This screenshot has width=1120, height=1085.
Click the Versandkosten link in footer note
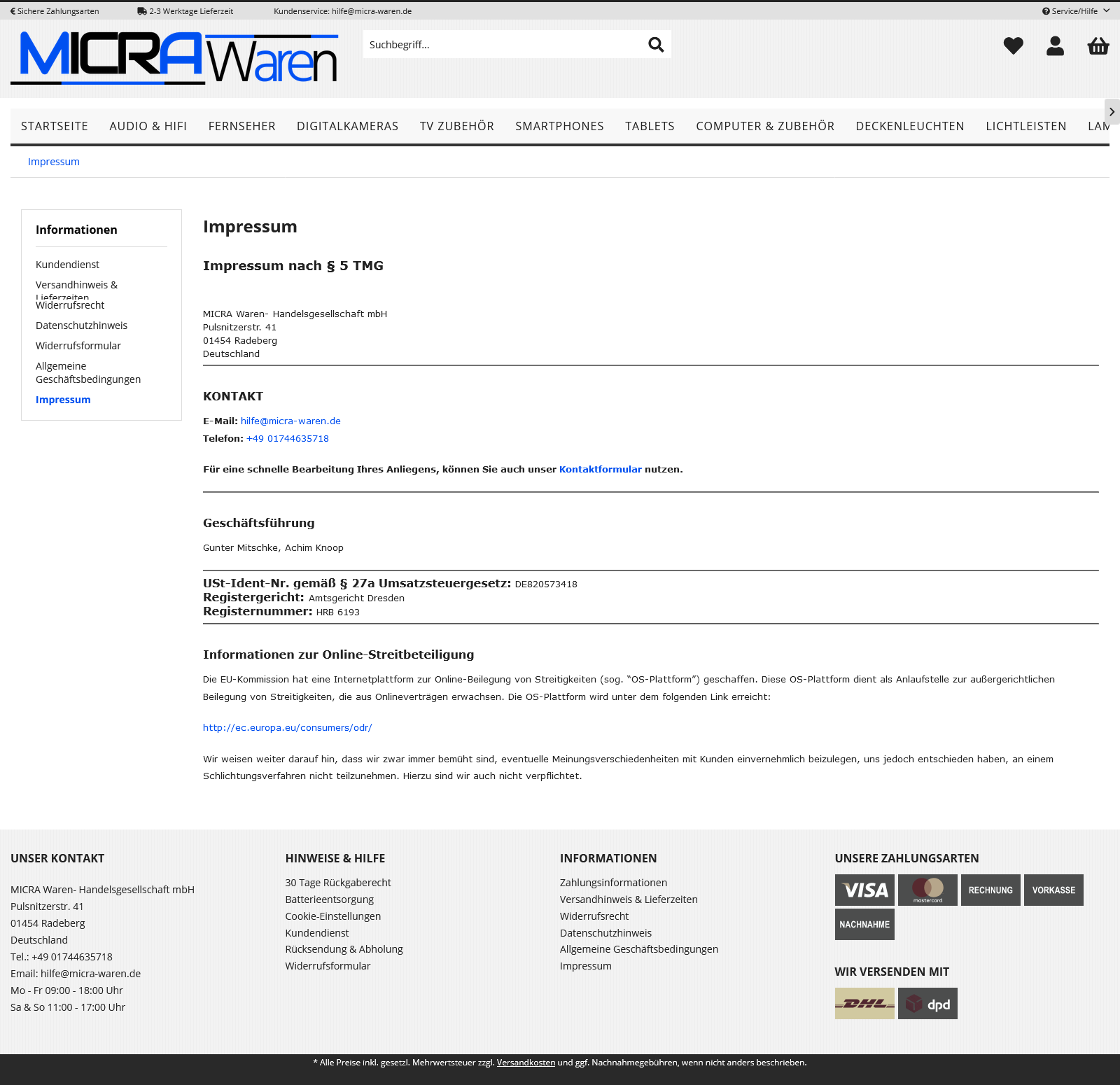coord(526,1063)
